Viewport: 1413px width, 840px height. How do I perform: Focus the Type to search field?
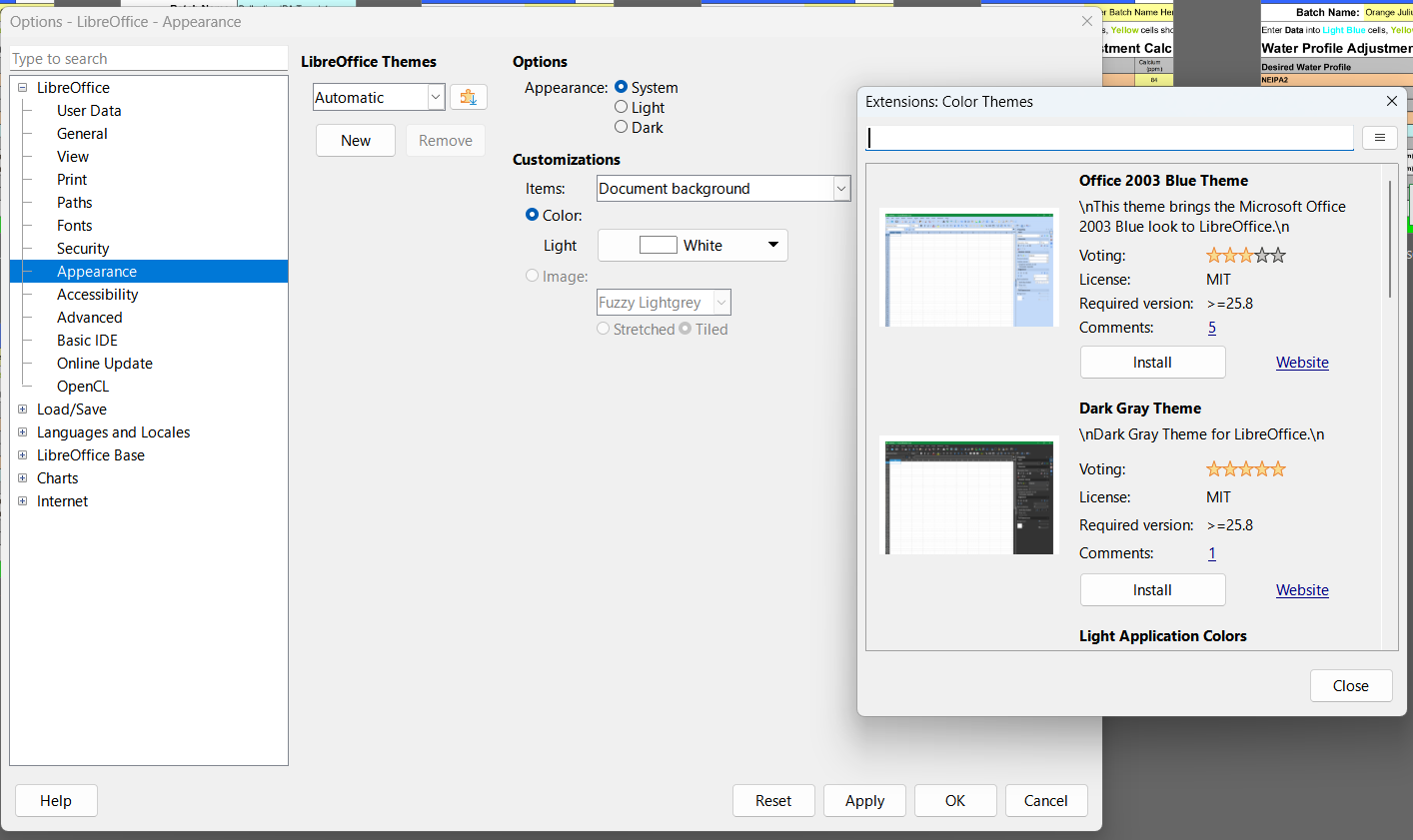(149, 59)
